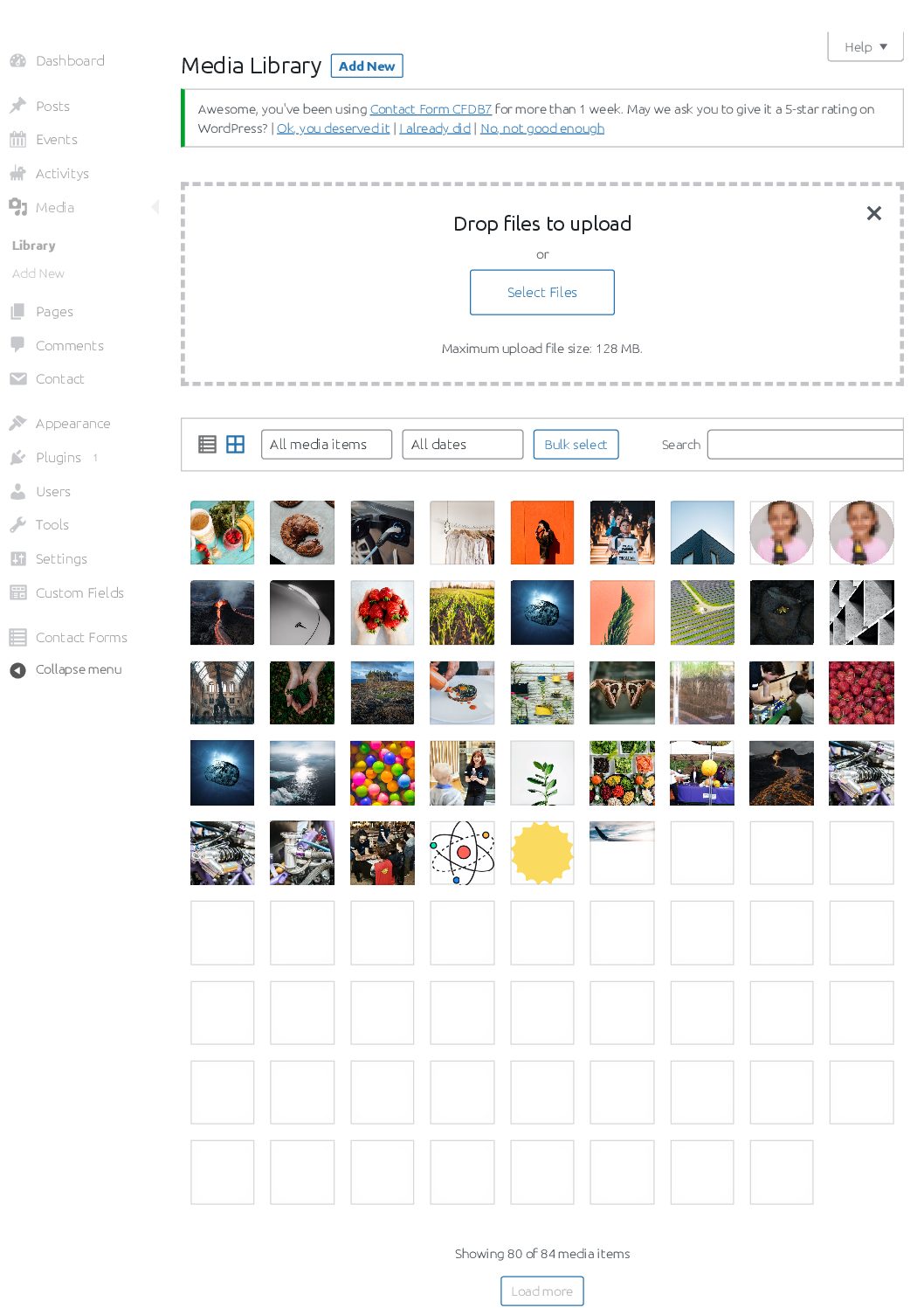The height and width of the screenshot is (1308, 924).
Task: Dismiss the drop files upload panel
Action: point(873,213)
